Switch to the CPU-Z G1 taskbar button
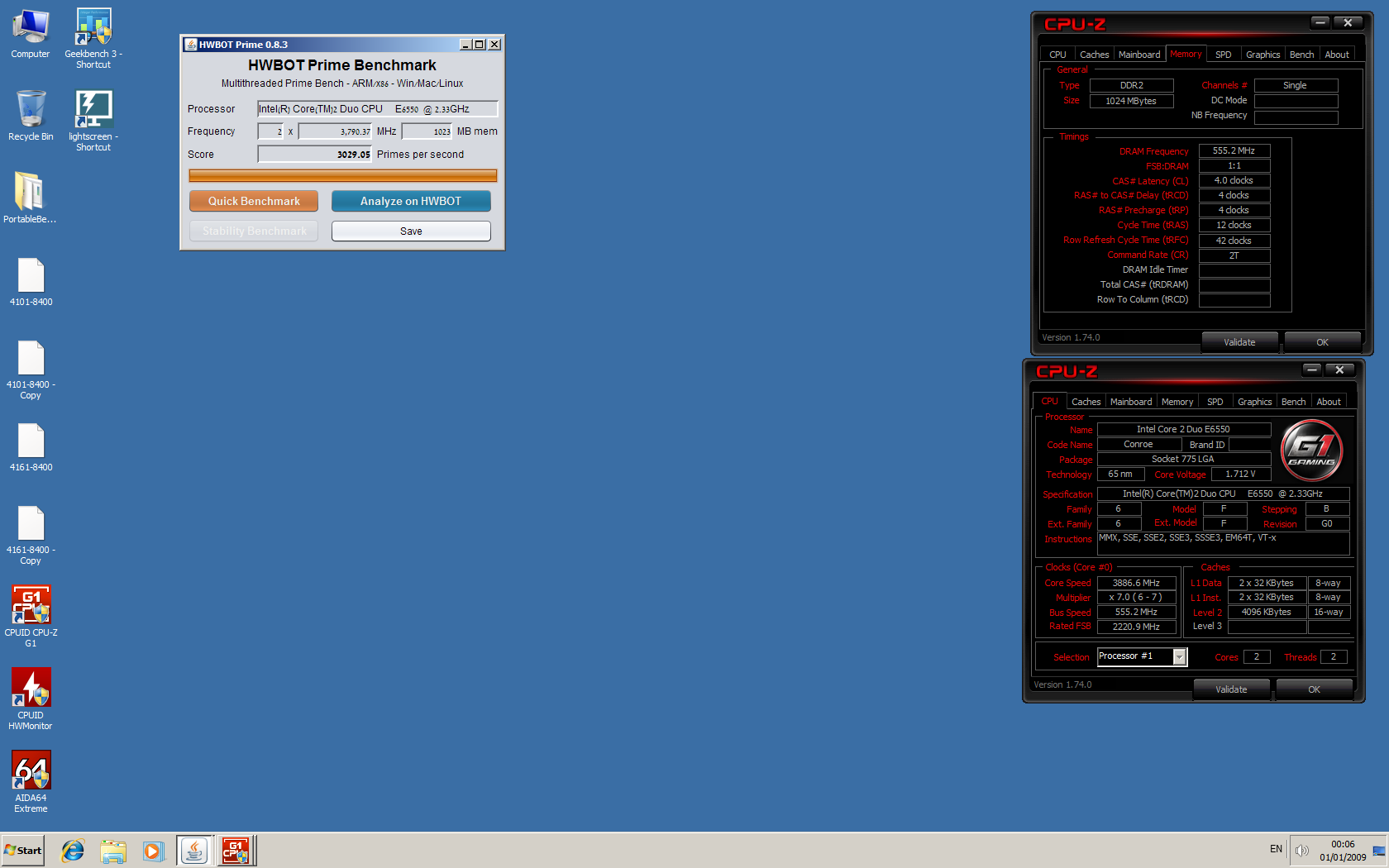This screenshot has height=868, width=1389. (x=236, y=851)
